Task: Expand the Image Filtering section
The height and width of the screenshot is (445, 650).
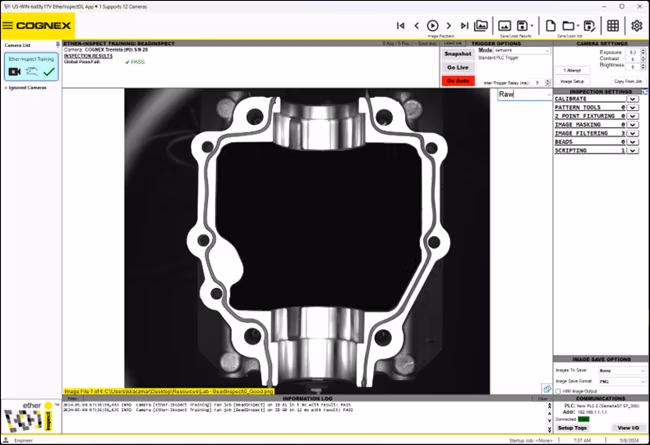Action: 632,133
